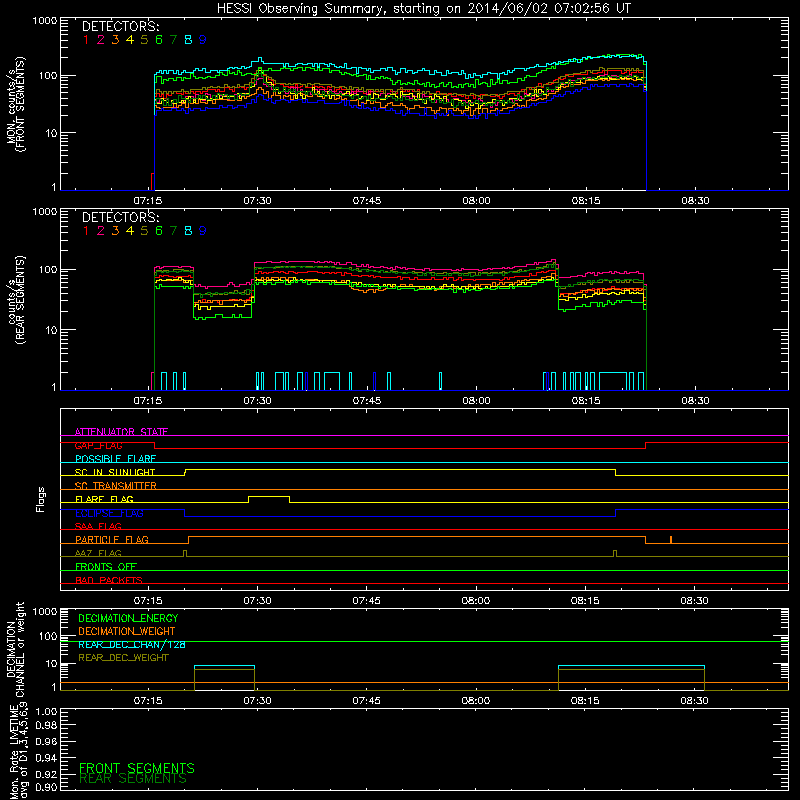Select the POSSIBLE_FLARE flag label
The image size is (800, 800).
point(115,459)
